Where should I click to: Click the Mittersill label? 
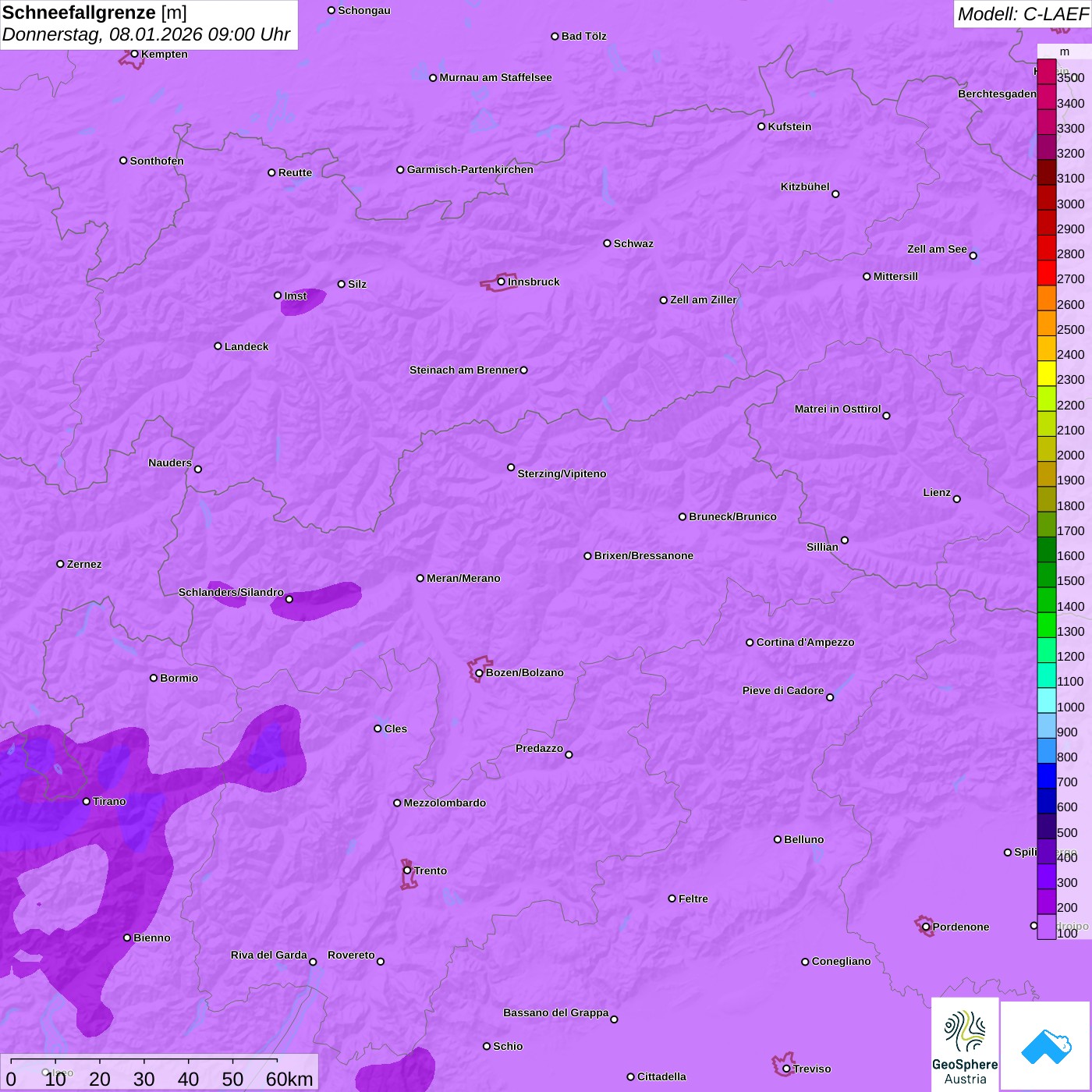895,276
